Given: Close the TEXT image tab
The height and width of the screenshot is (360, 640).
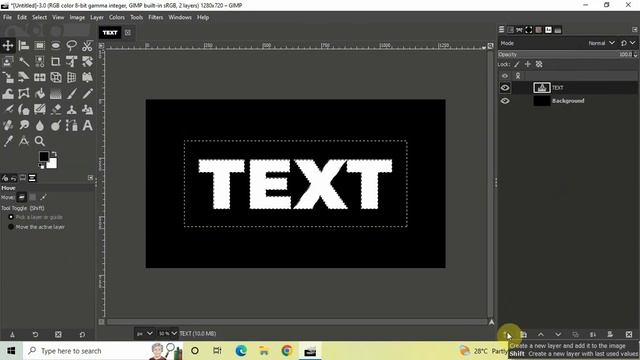Looking at the screenshot, I should pos(128,33).
